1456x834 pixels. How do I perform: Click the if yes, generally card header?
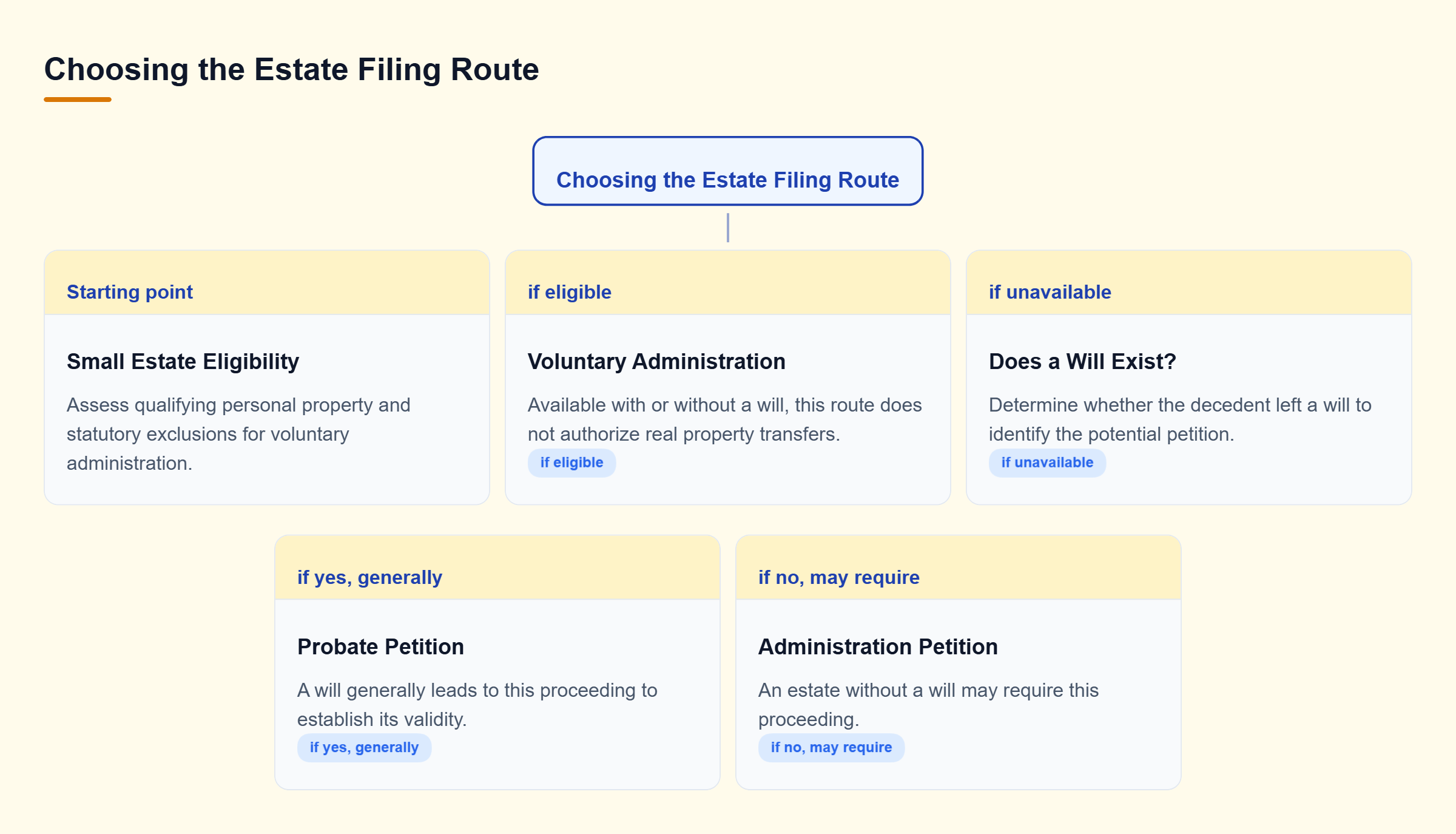(x=497, y=568)
